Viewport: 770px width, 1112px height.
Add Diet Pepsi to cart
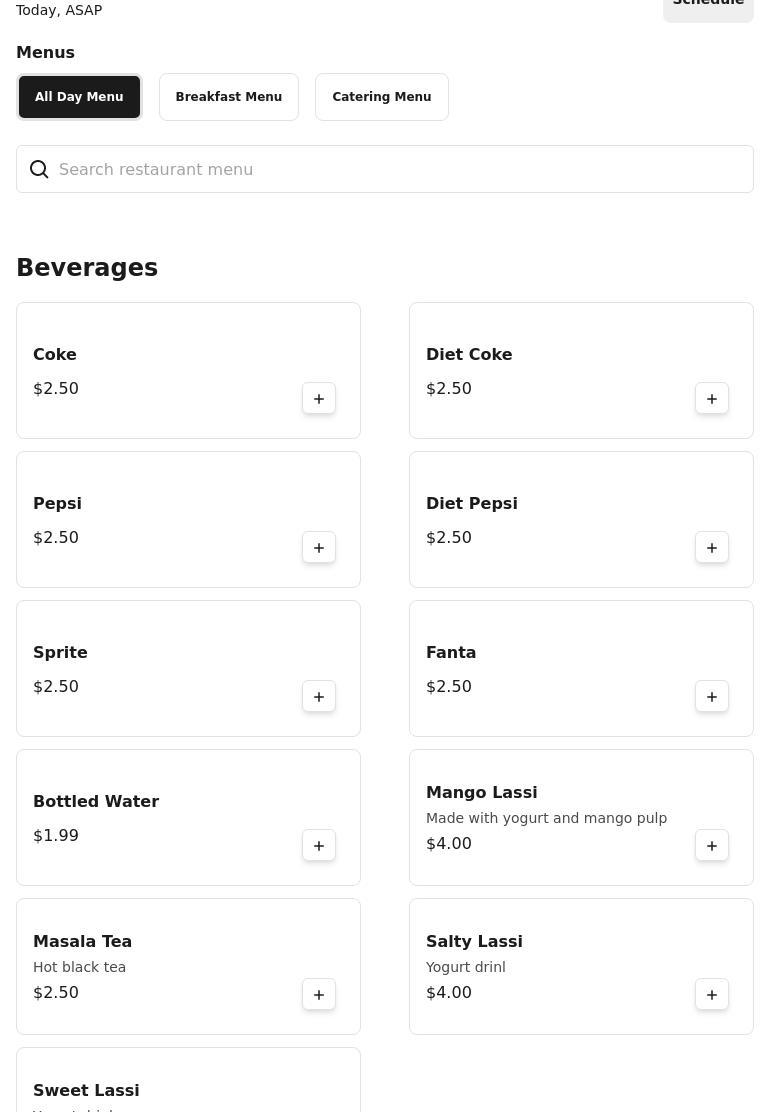712,547
